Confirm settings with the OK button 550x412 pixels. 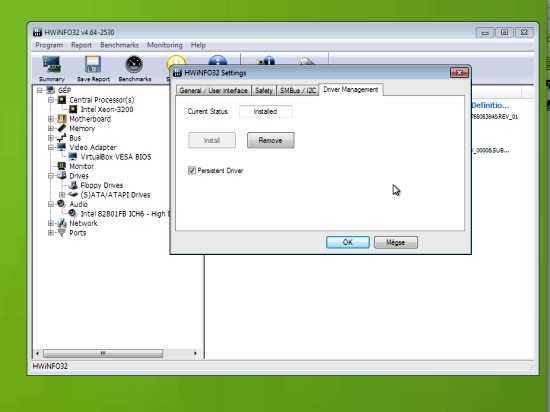click(348, 242)
